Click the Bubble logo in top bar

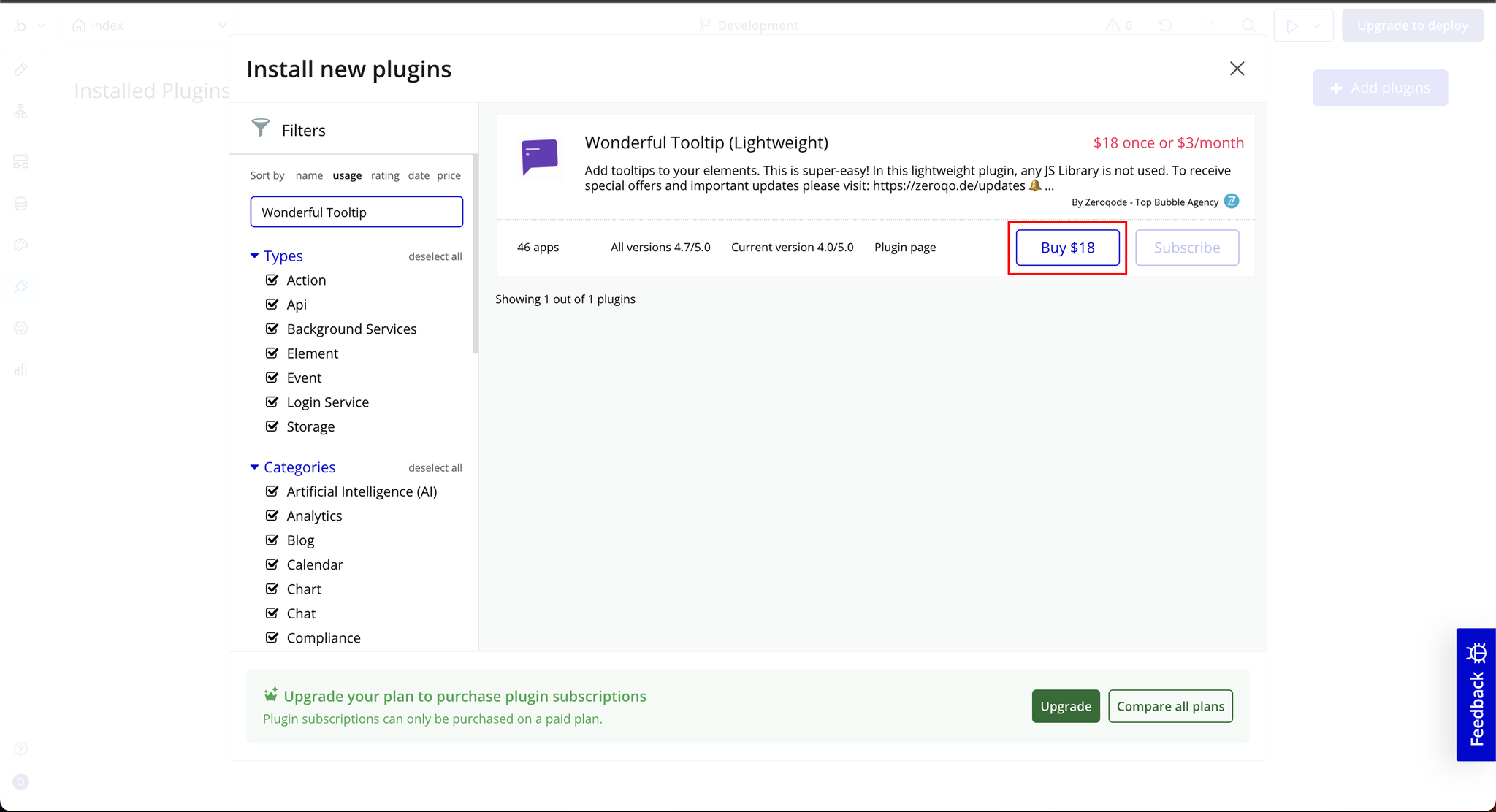coord(20,26)
